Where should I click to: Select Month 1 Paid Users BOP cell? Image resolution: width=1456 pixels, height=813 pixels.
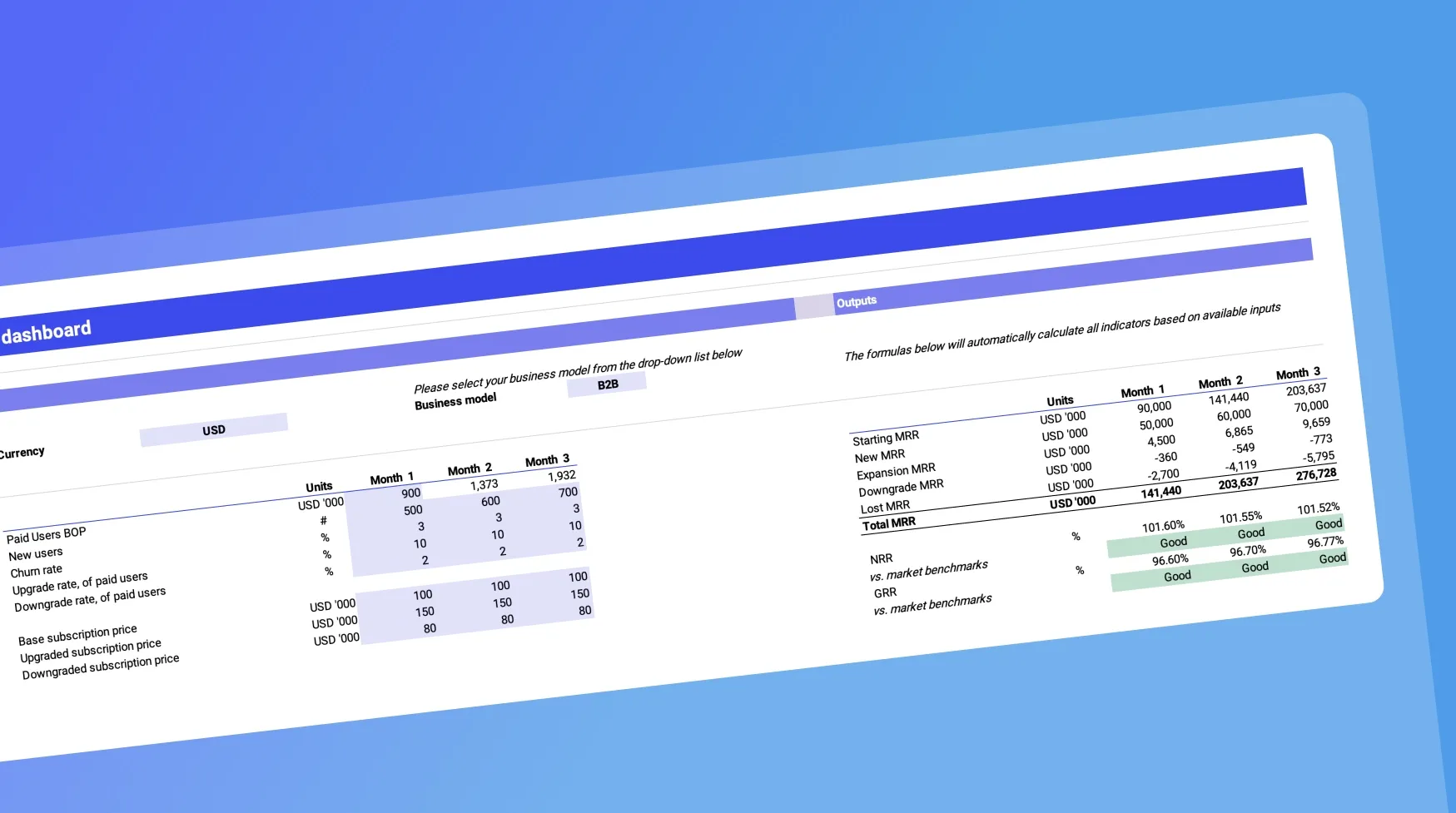(x=410, y=493)
